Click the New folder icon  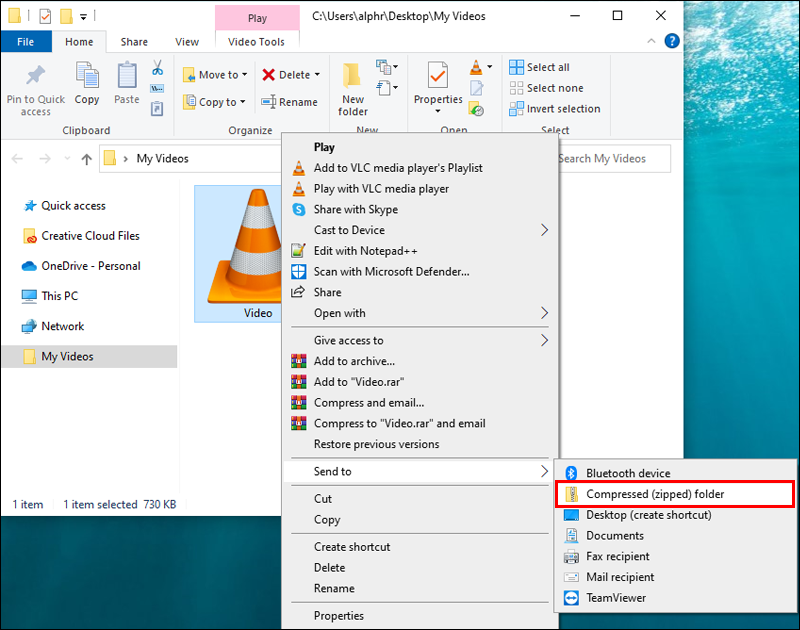[352, 75]
